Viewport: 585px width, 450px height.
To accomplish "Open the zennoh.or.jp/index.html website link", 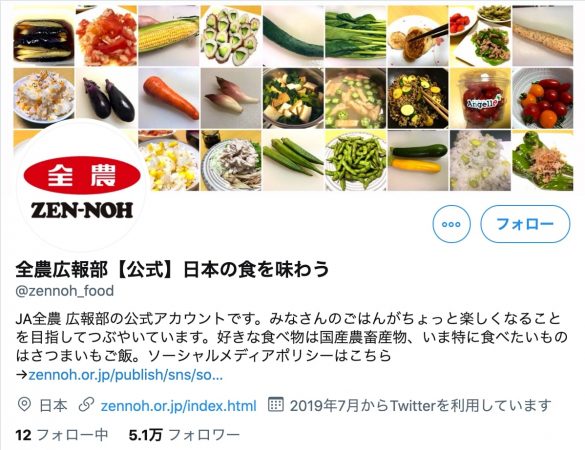I will tap(178, 406).
